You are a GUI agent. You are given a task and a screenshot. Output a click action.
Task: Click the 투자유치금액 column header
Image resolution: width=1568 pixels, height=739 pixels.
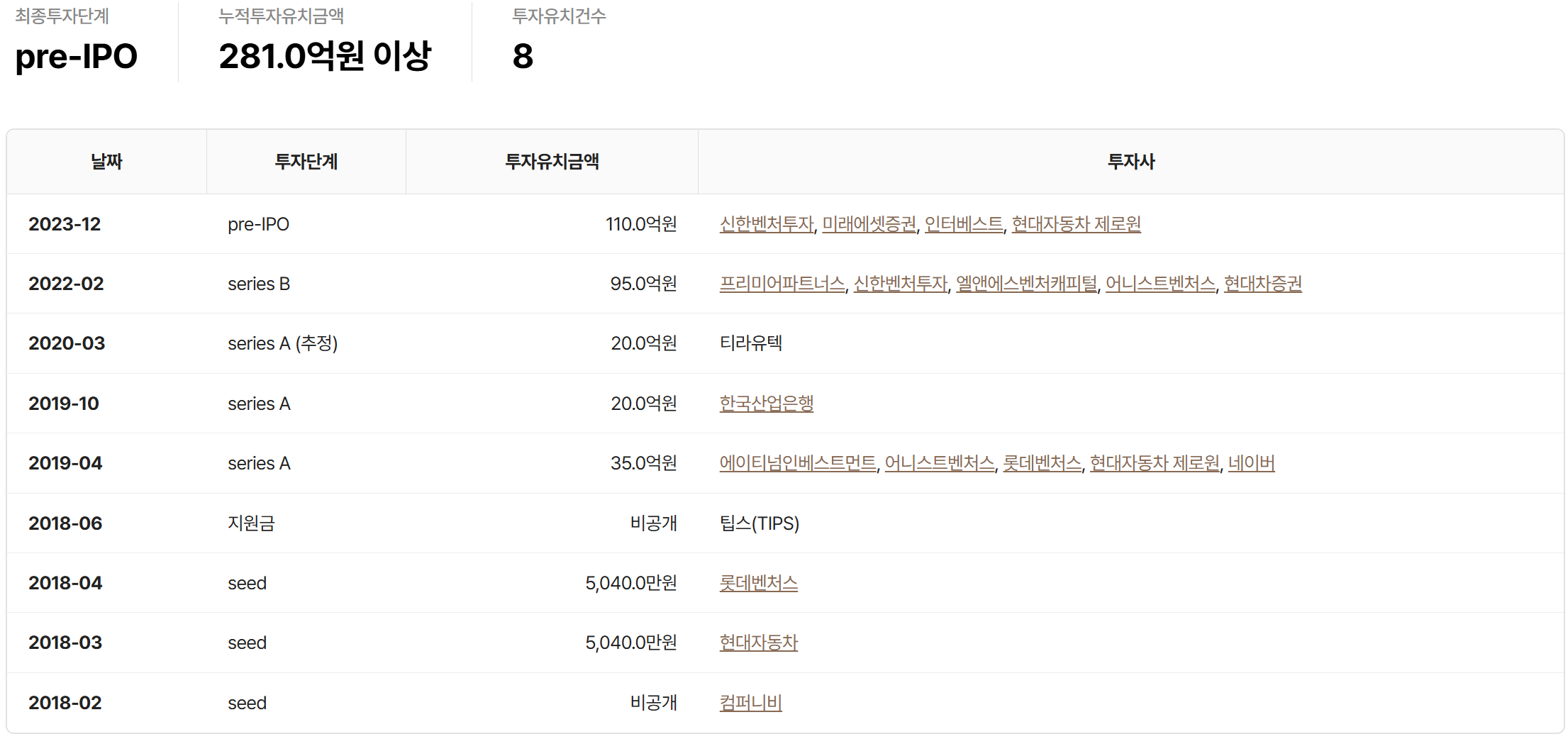pos(552,162)
